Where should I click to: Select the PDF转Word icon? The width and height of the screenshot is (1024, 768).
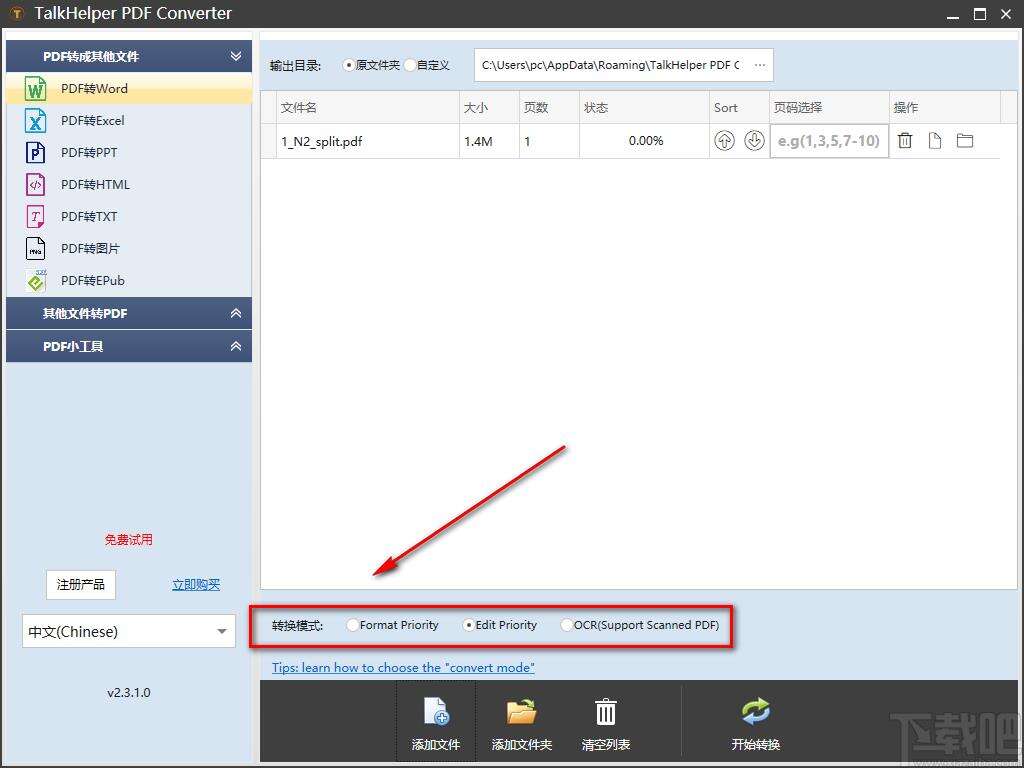click(35, 89)
